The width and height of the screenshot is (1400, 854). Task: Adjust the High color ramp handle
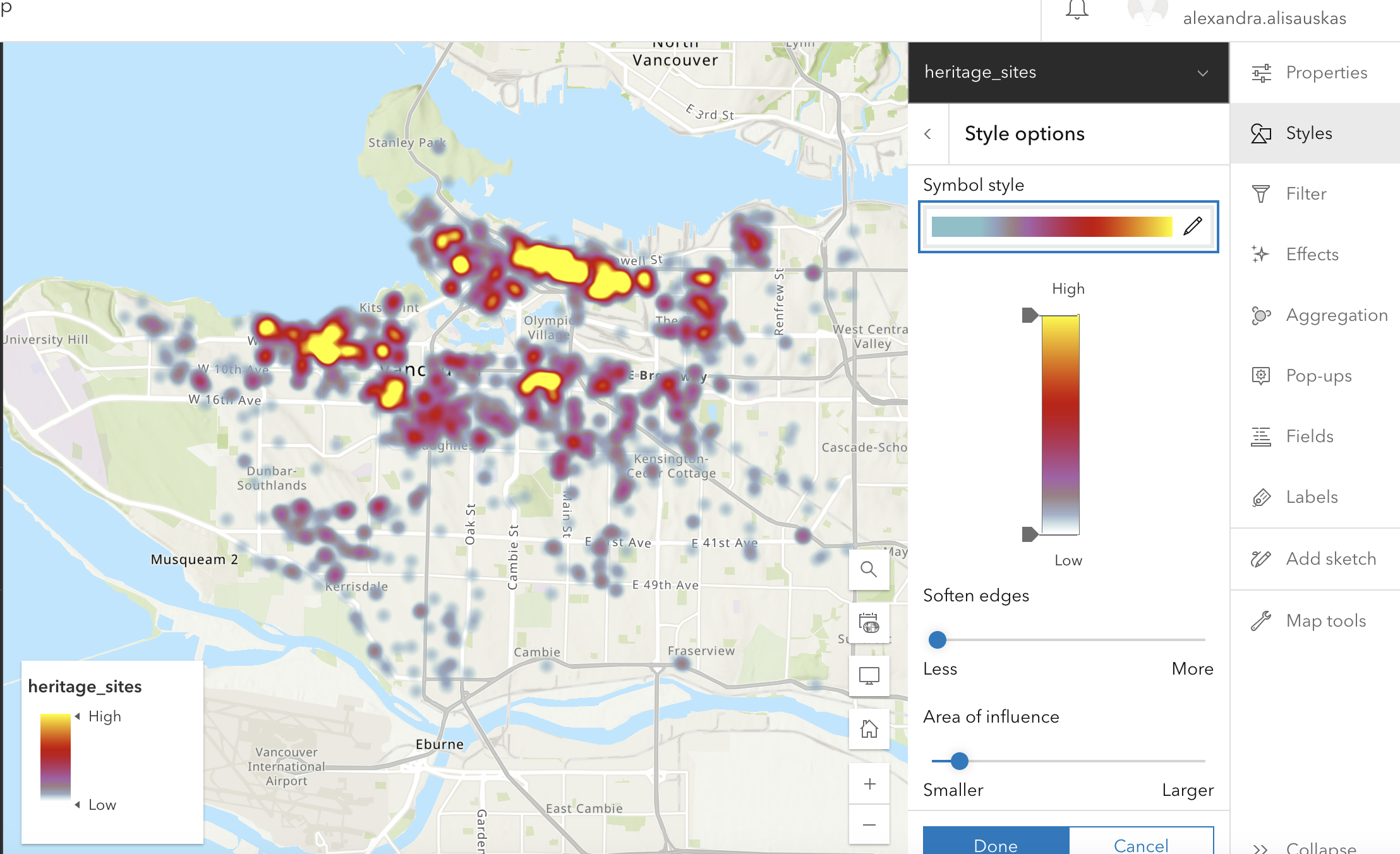(1030, 315)
